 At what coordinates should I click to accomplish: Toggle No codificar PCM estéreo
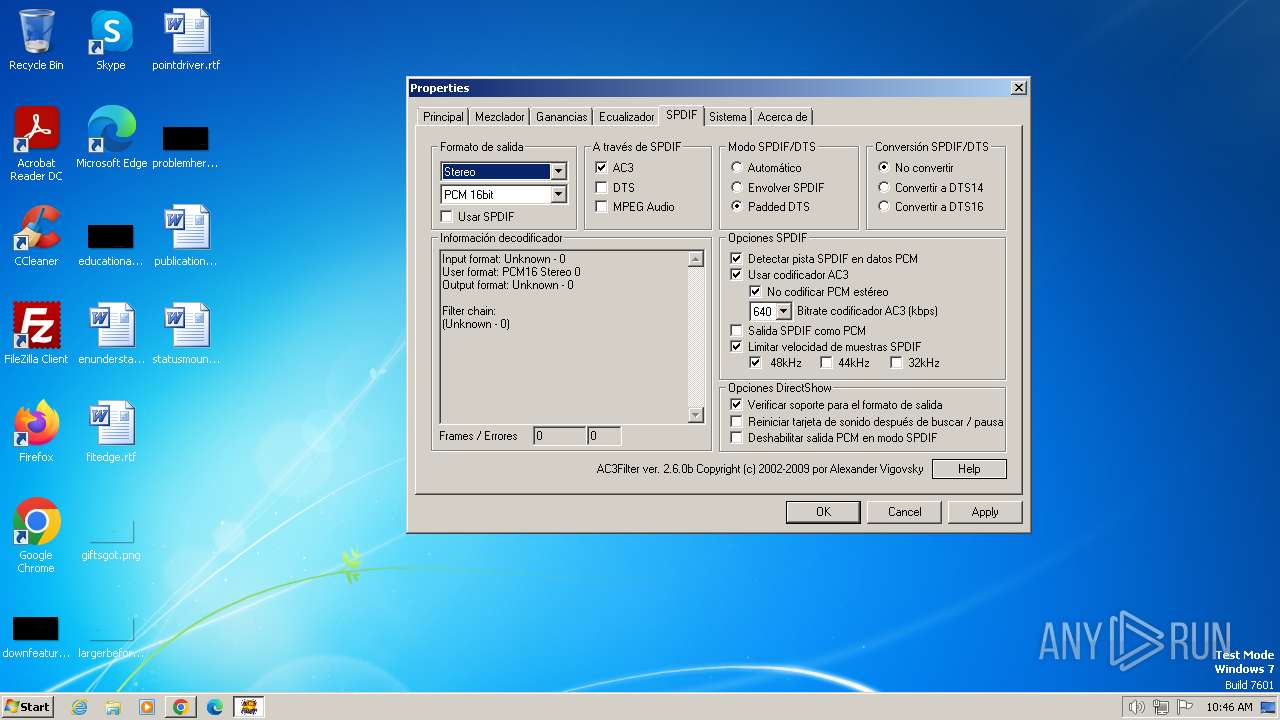pyautogui.click(x=756, y=292)
